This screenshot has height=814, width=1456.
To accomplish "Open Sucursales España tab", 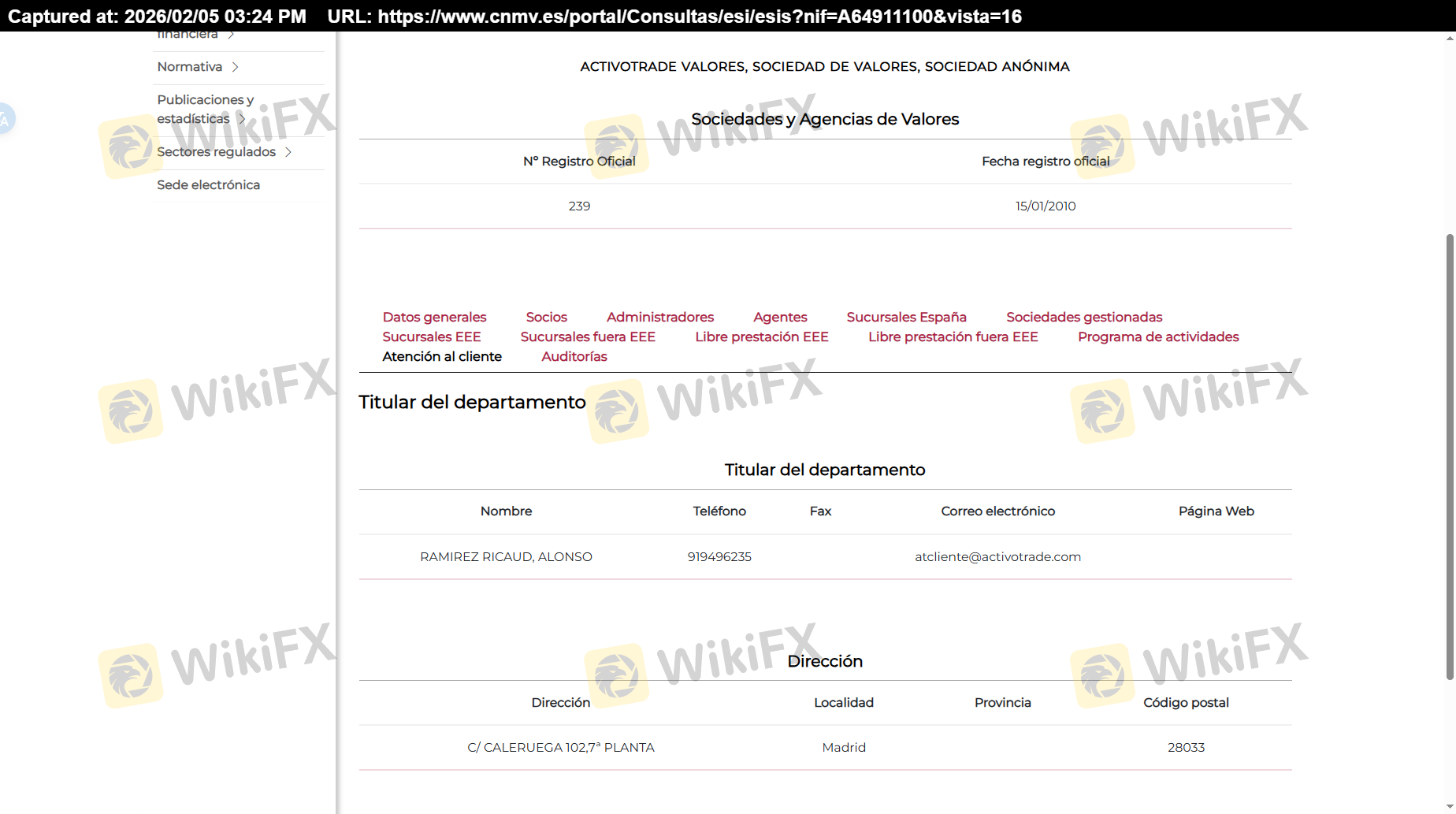I will click(906, 317).
